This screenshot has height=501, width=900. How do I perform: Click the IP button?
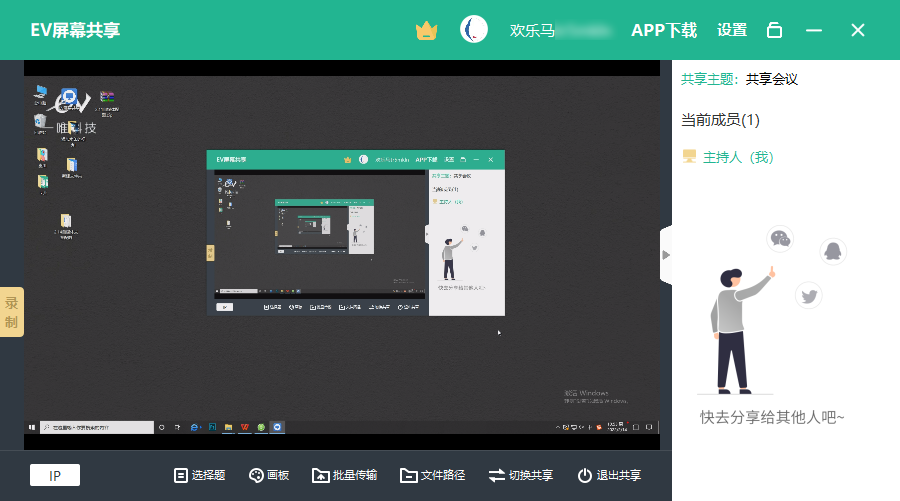point(55,476)
